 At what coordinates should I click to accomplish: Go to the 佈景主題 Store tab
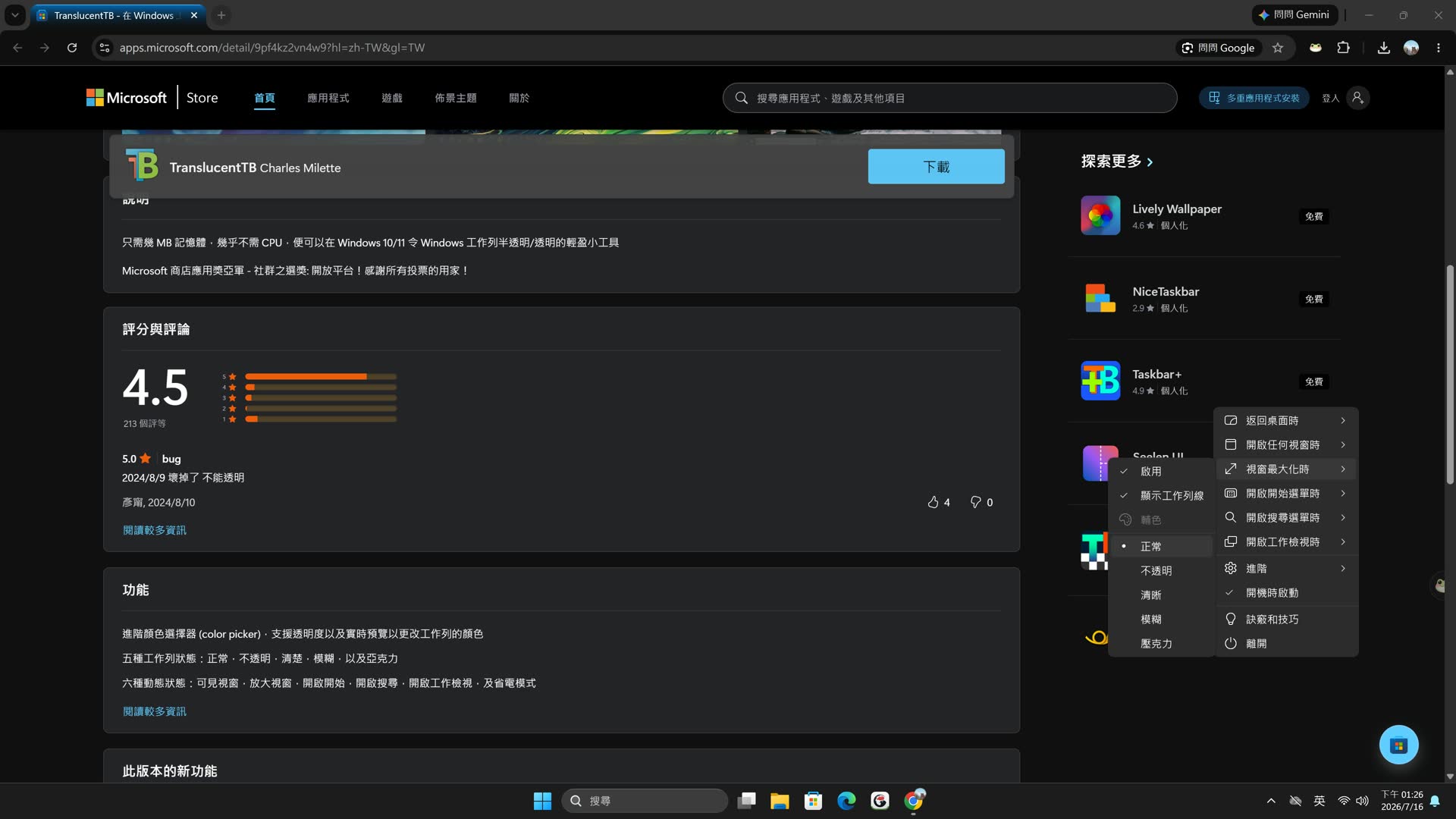[455, 98]
